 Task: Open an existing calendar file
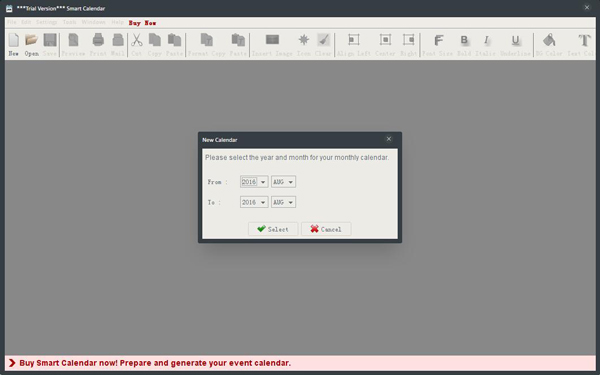coord(31,44)
